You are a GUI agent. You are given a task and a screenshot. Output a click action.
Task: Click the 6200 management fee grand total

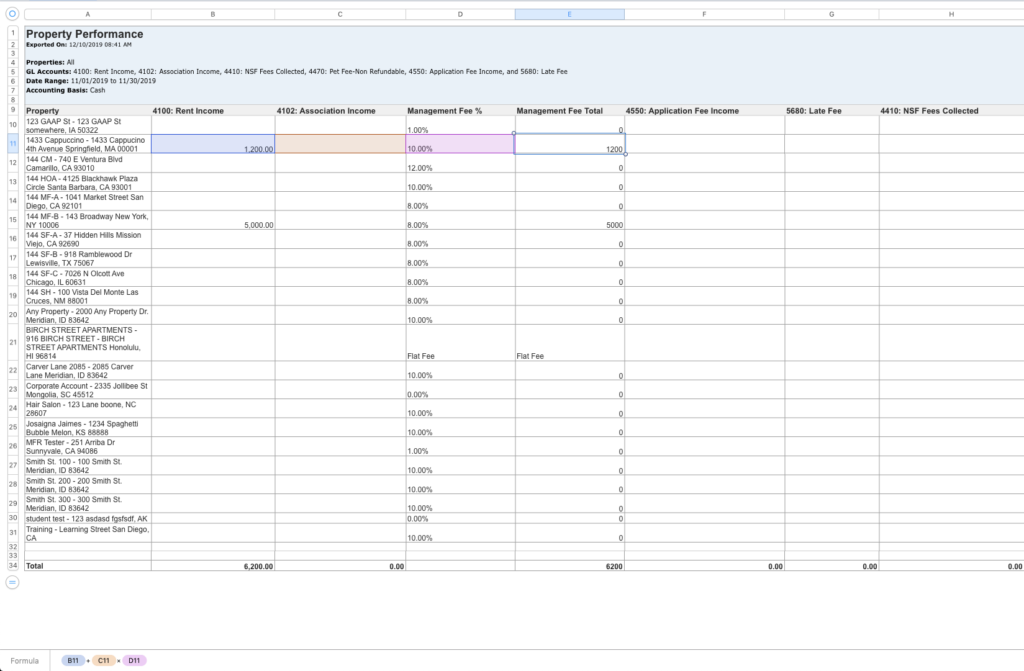[x=569, y=566]
